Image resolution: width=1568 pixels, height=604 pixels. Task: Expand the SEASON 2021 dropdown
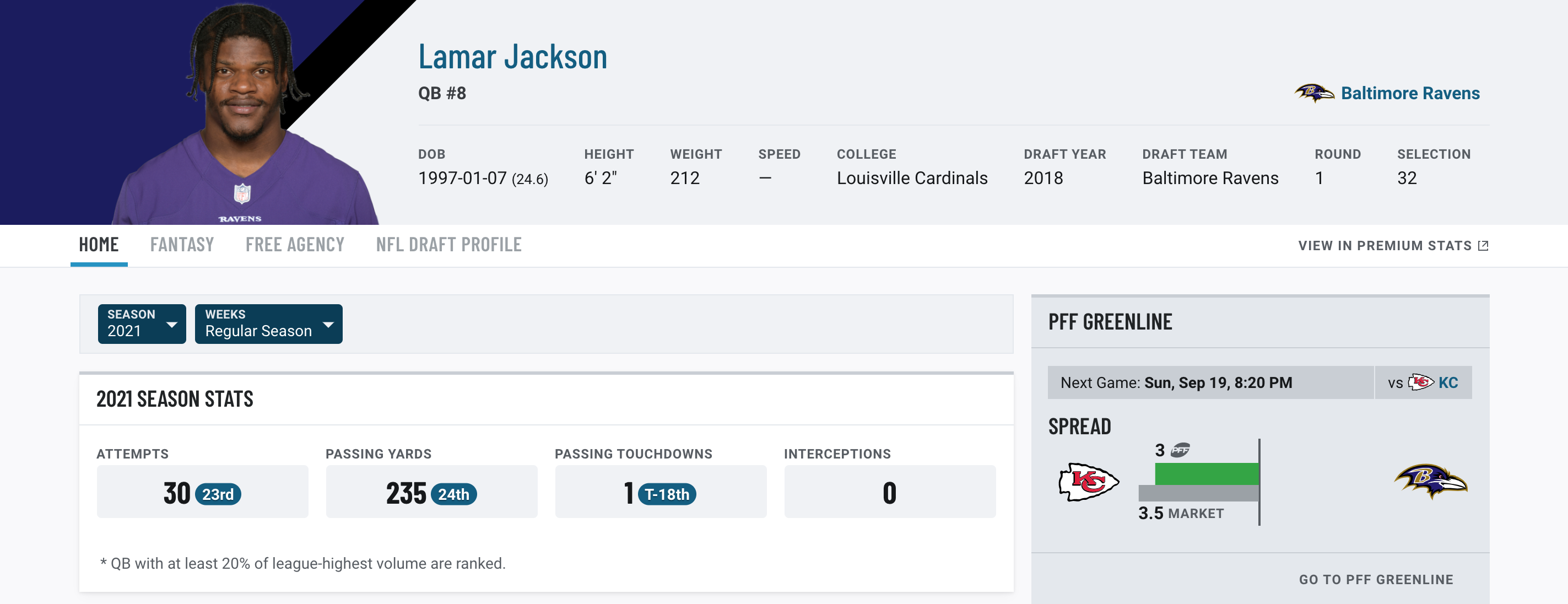(x=140, y=322)
